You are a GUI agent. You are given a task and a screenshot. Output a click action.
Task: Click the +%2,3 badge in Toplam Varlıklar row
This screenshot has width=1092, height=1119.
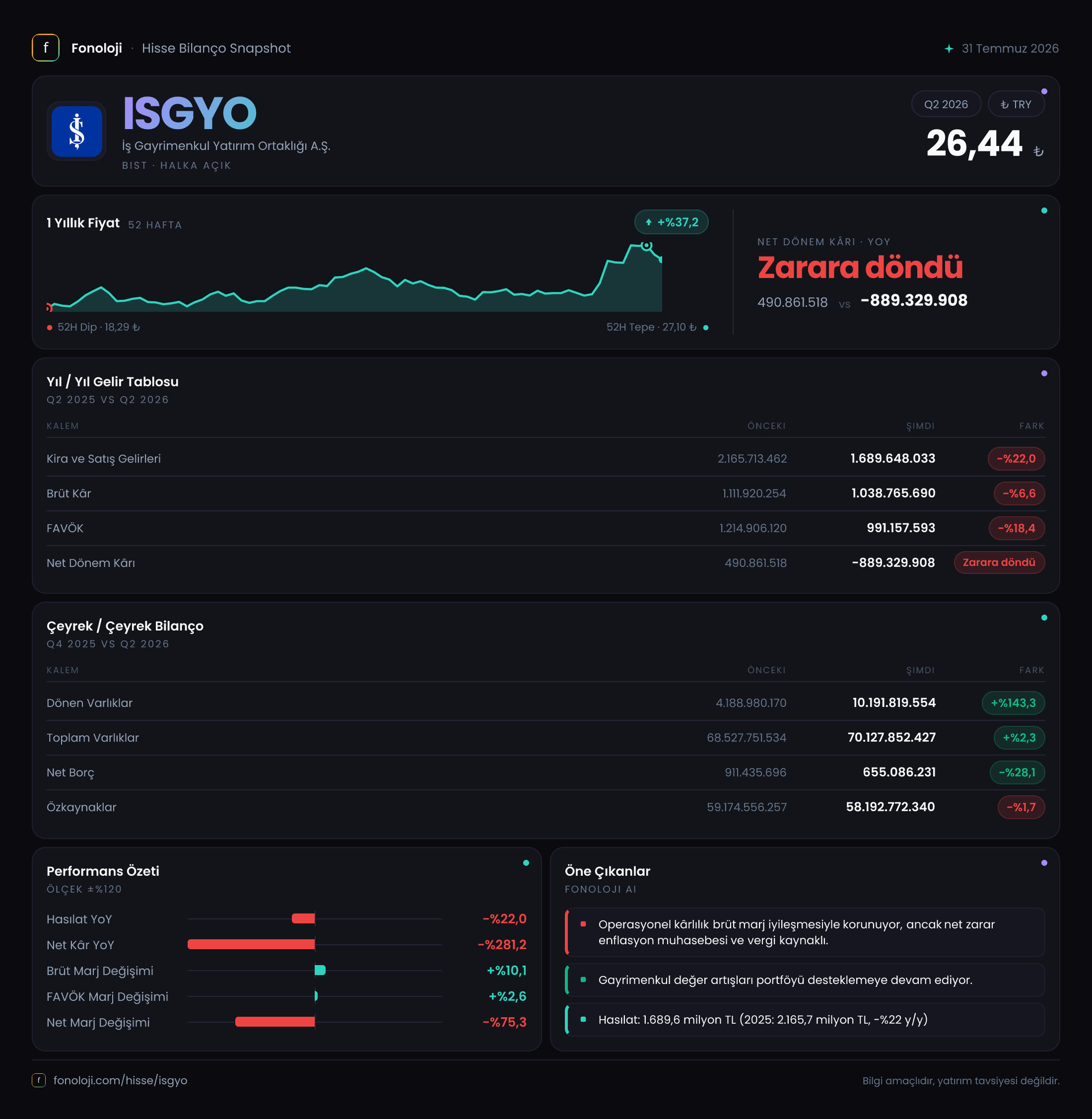click(x=1019, y=738)
